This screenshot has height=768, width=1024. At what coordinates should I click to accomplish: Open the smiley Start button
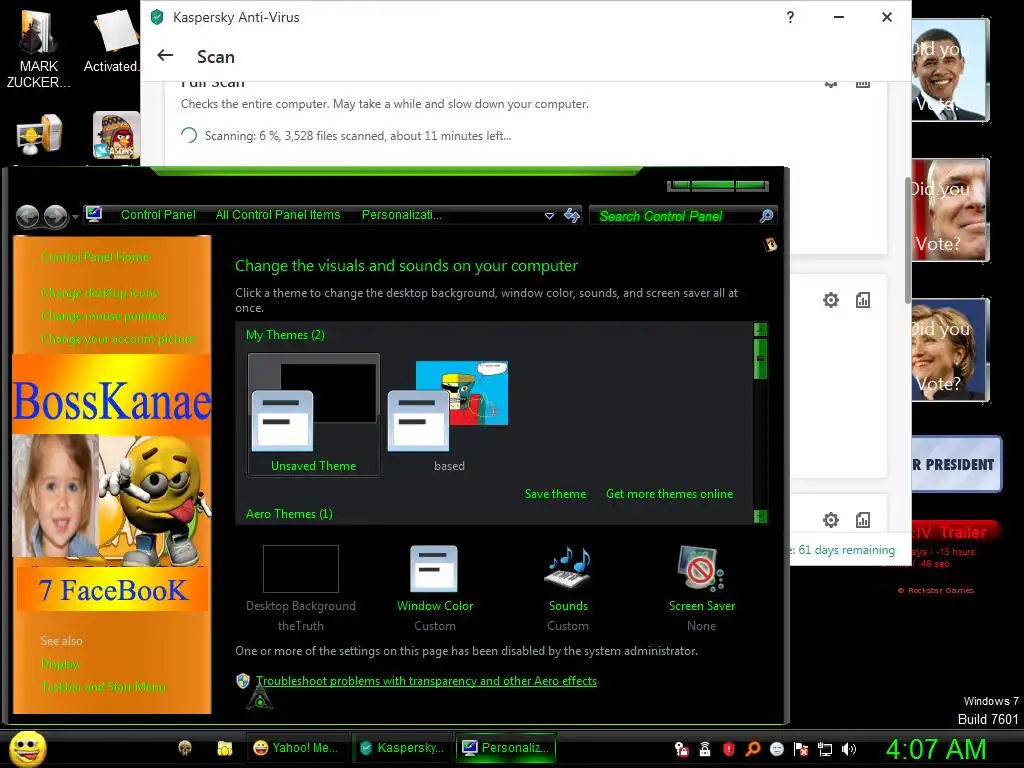pyautogui.click(x=28, y=748)
